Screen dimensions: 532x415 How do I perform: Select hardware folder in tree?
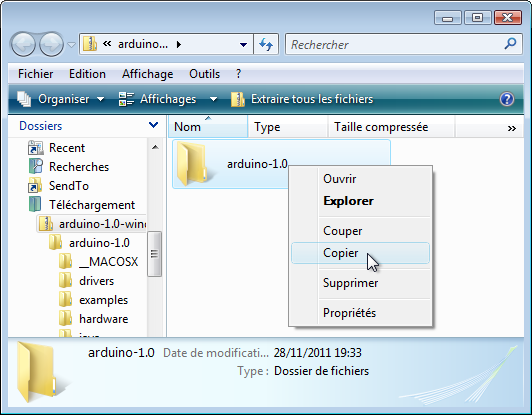103,319
